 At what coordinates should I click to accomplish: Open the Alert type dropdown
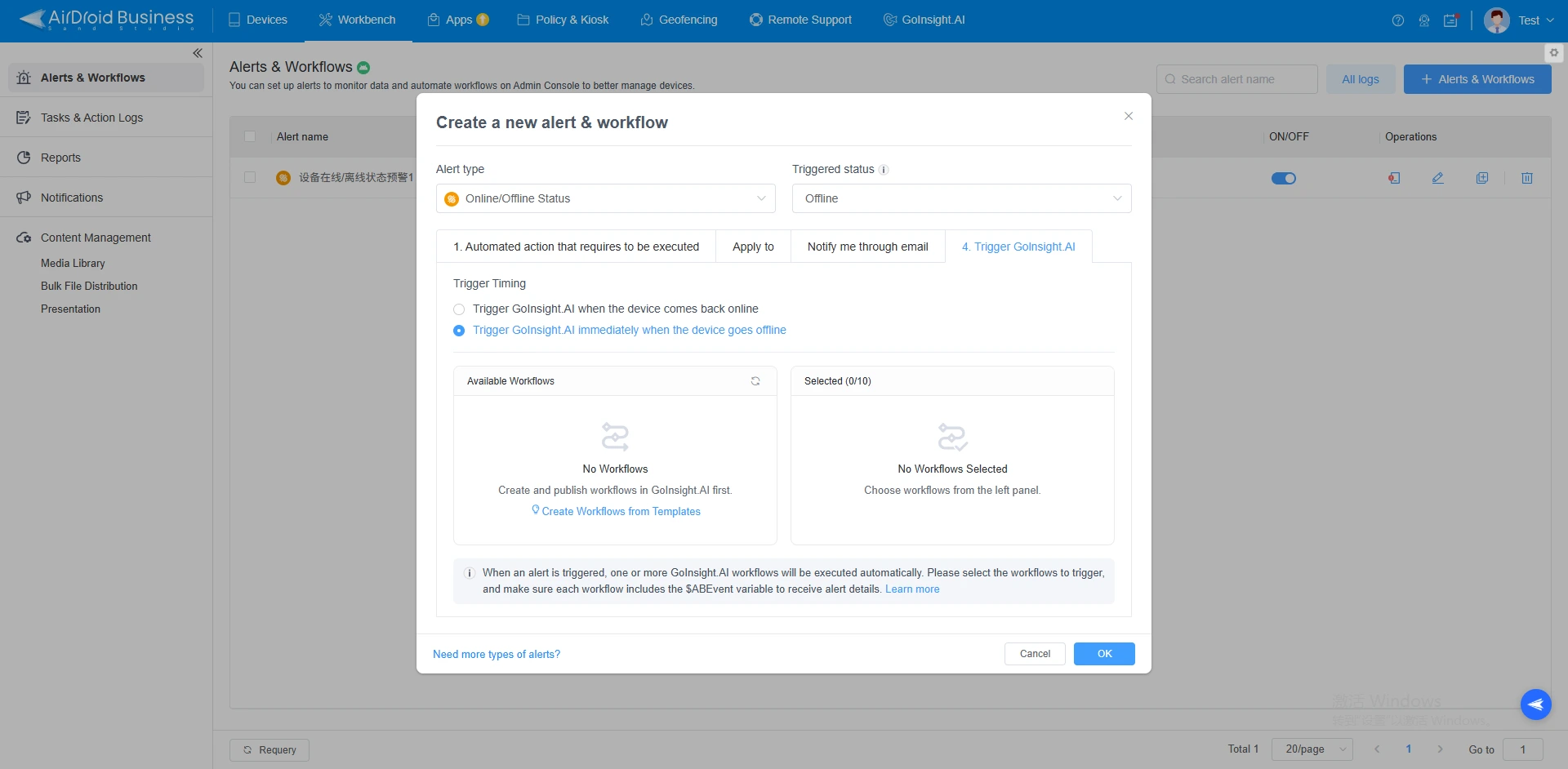coord(606,198)
